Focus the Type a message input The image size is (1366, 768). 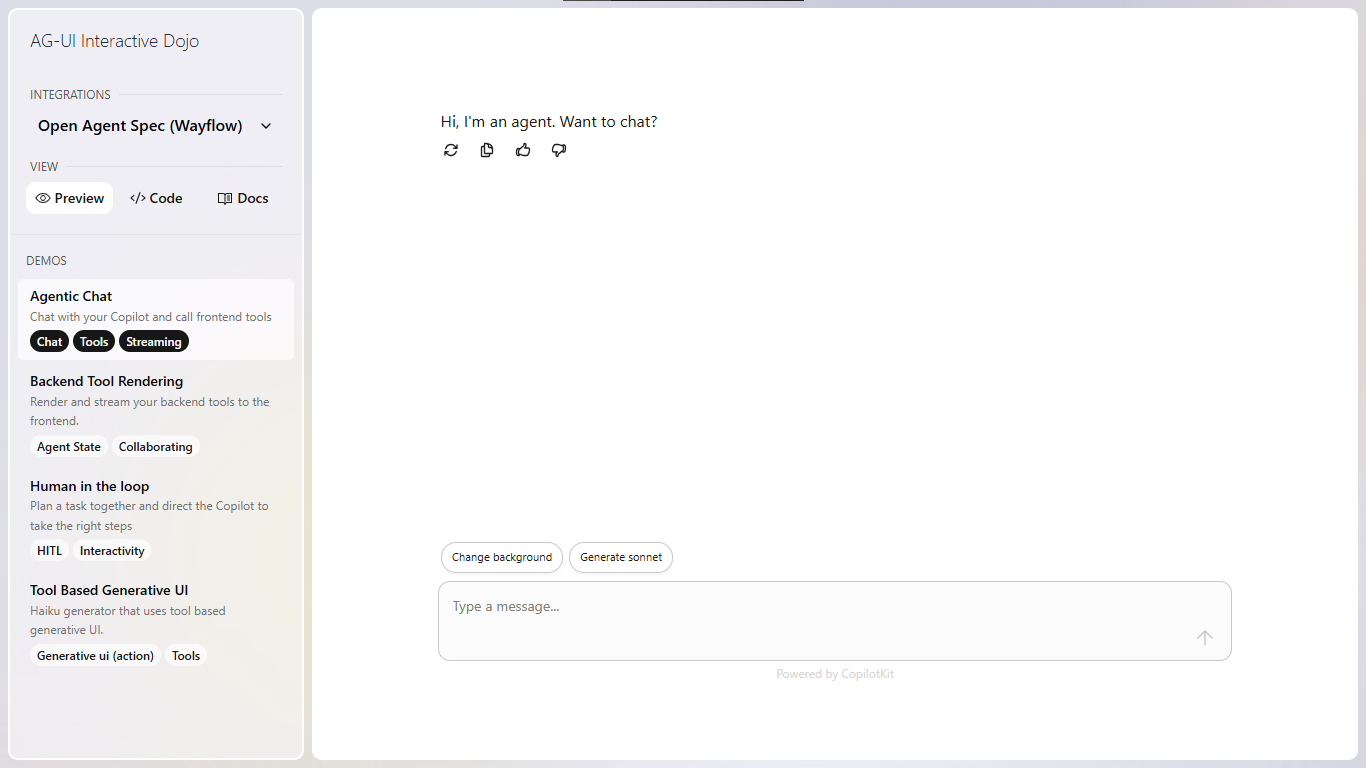click(x=835, y=621)
